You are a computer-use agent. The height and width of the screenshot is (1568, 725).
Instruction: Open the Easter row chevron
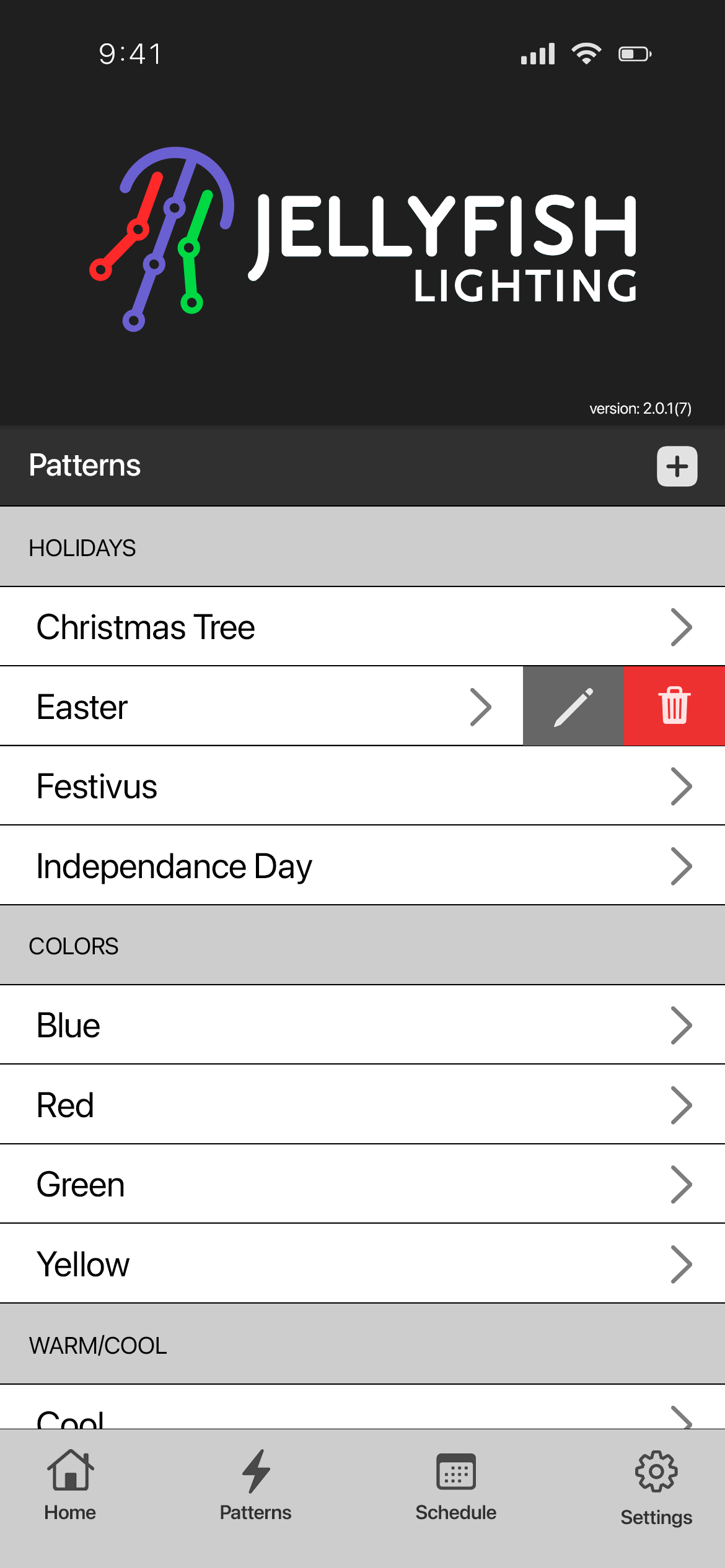coord(480,707)
